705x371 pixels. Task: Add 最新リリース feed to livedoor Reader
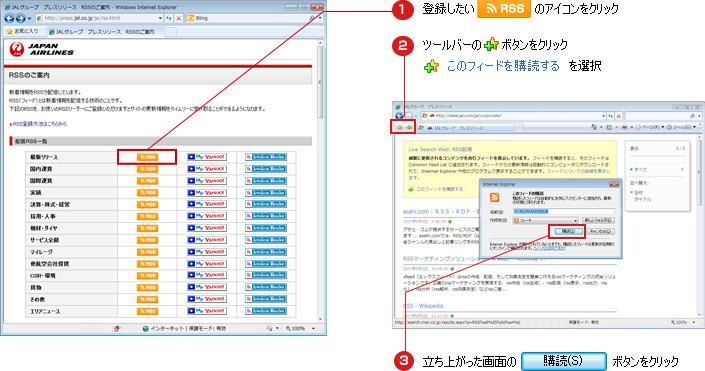(266, 157)
